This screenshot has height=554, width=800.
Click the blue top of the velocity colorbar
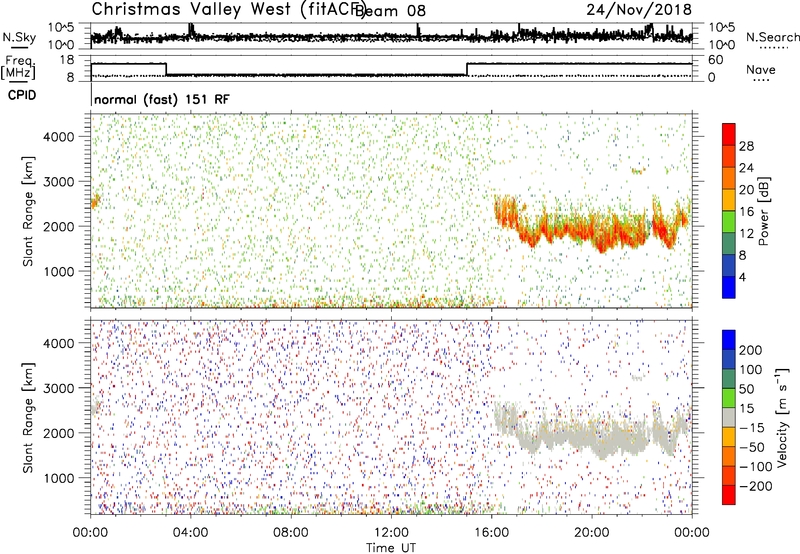click(x=729, y=340)
